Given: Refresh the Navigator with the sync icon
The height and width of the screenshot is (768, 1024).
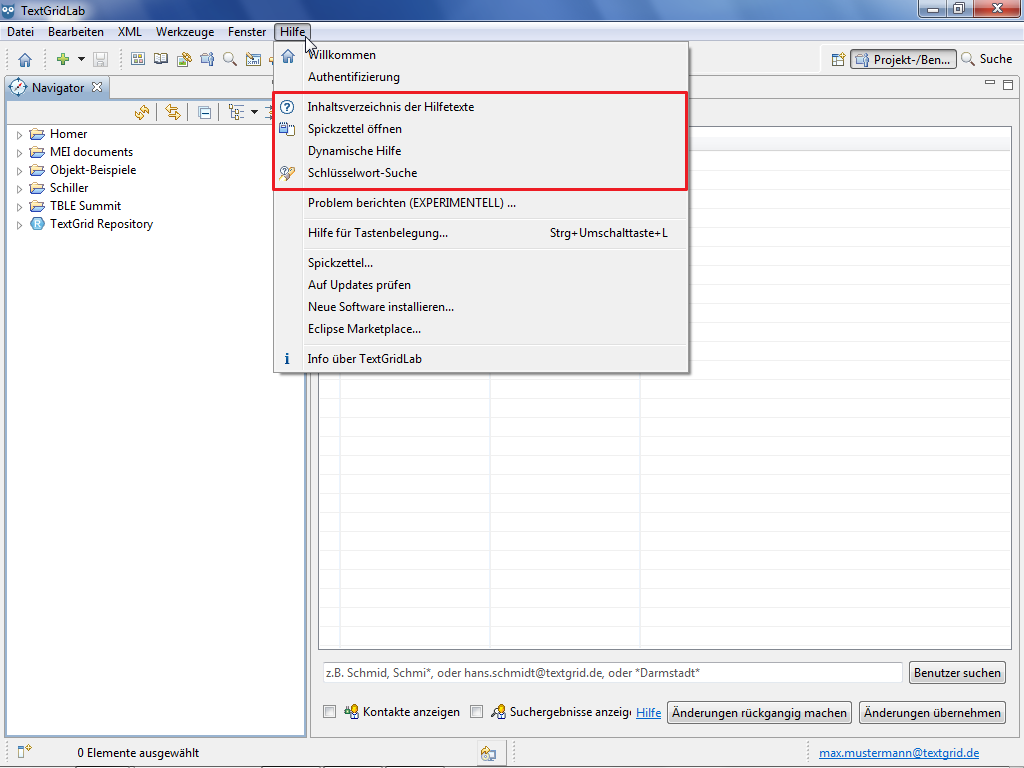Looking at the screenshot, I should coord(141,113).
